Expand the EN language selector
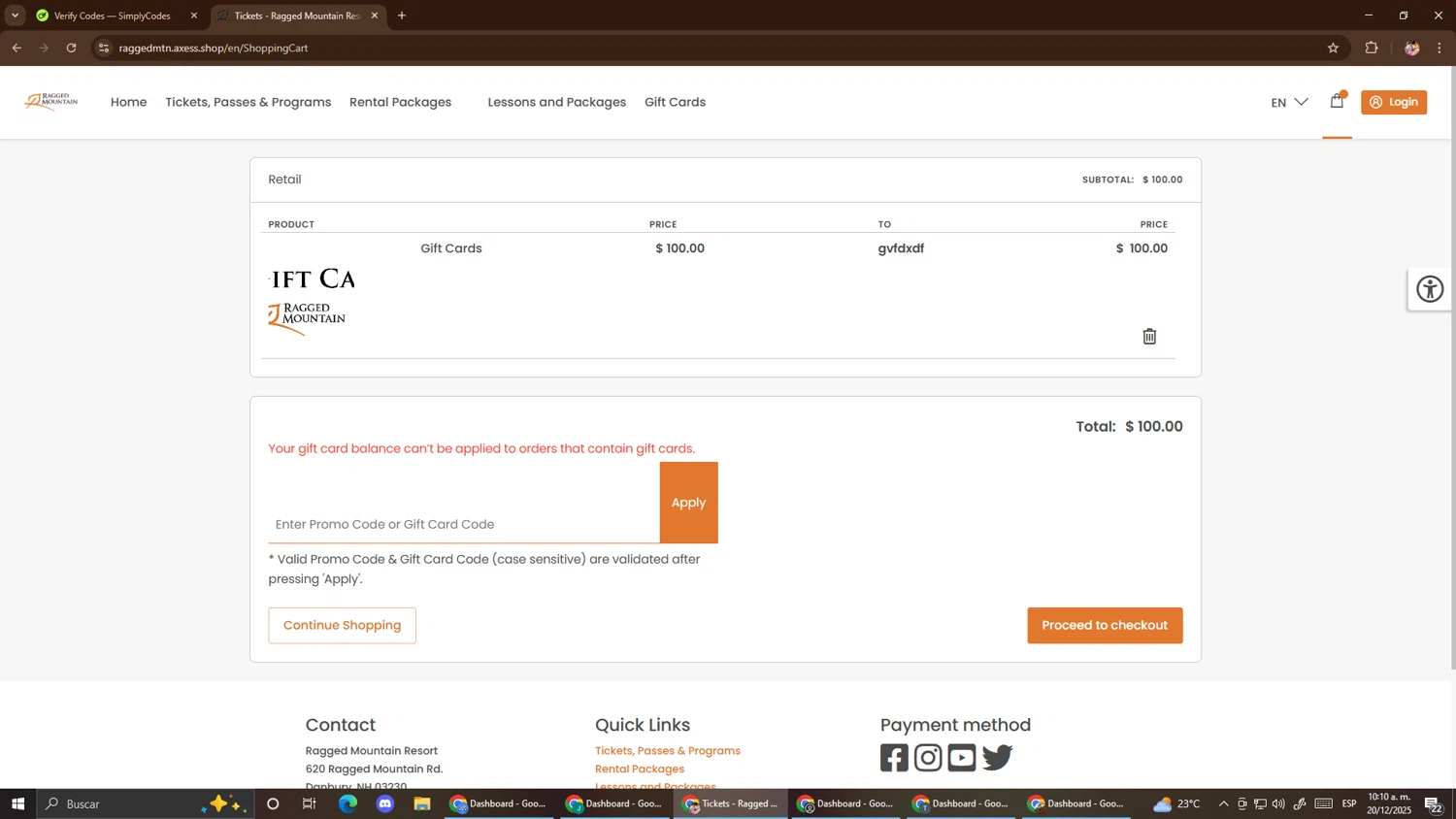The height and width of the screenshot is (819, 1456). (1290, 102)
